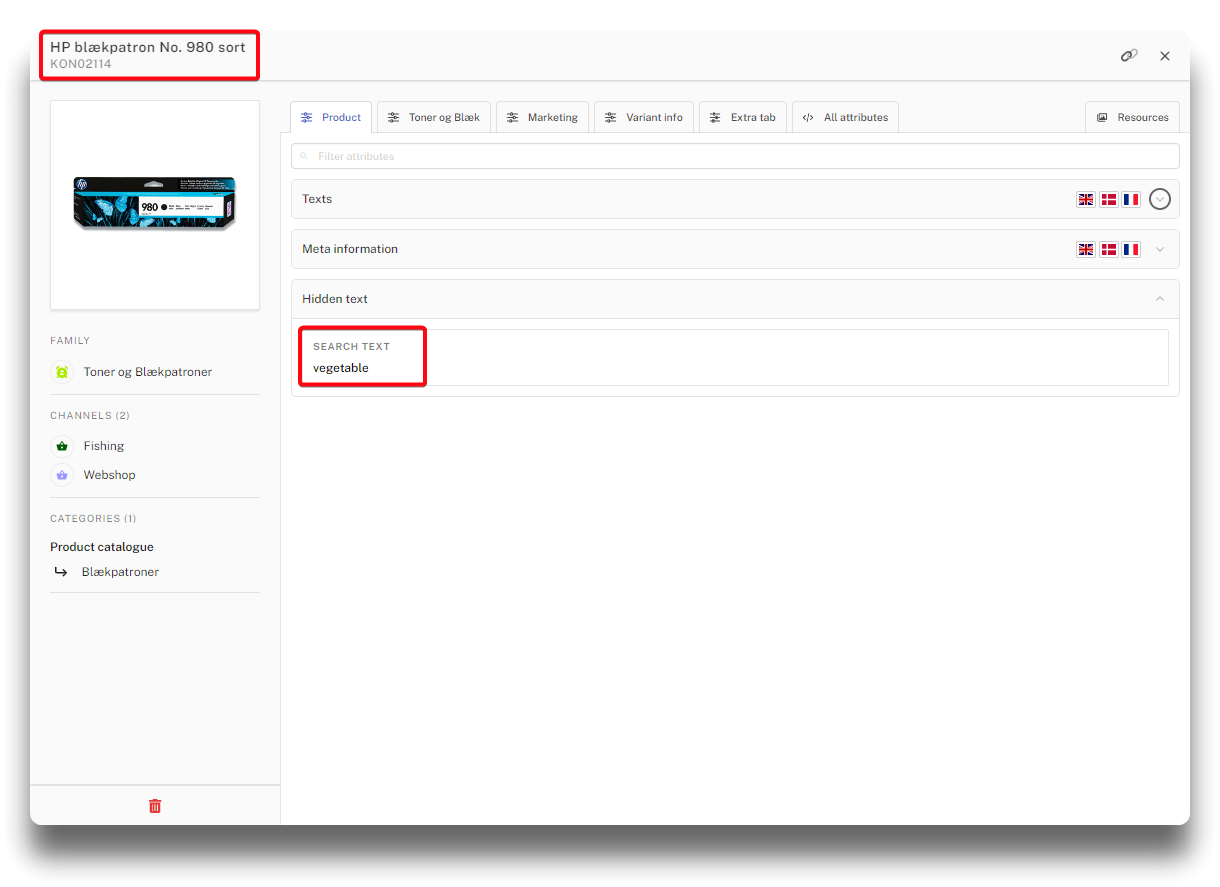Click the Fishing channel basket icon
Image resolution: width=1220 pixels, height=887 pixels.
pos(62,446)
